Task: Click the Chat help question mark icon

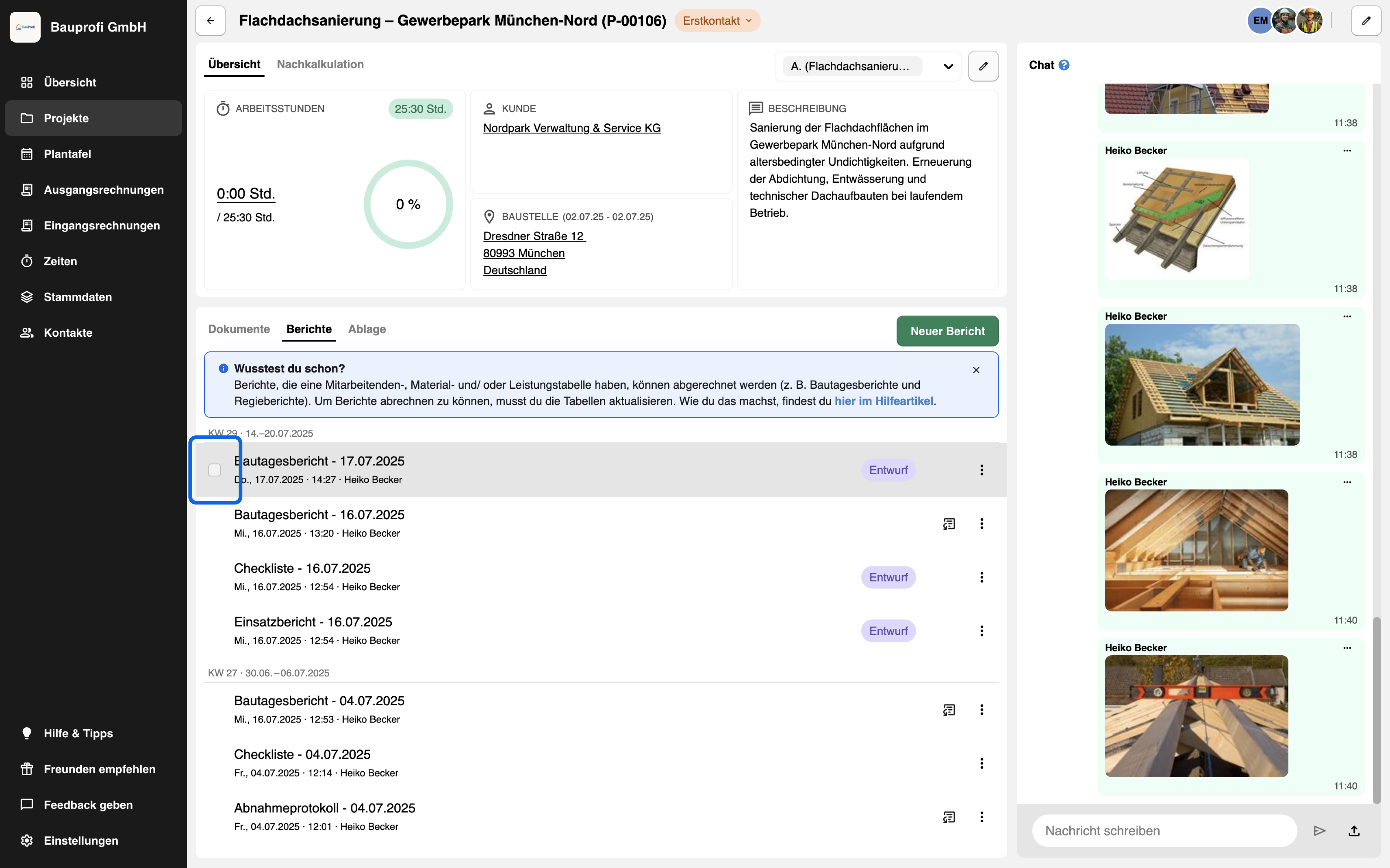Action: (1064, 65)
